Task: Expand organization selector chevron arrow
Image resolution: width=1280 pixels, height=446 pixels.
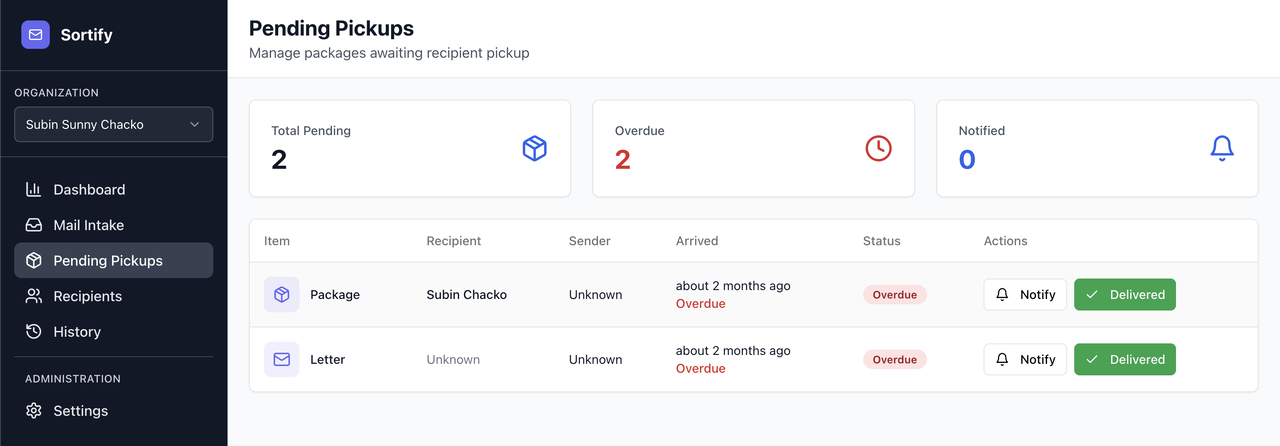Action: 194,125
